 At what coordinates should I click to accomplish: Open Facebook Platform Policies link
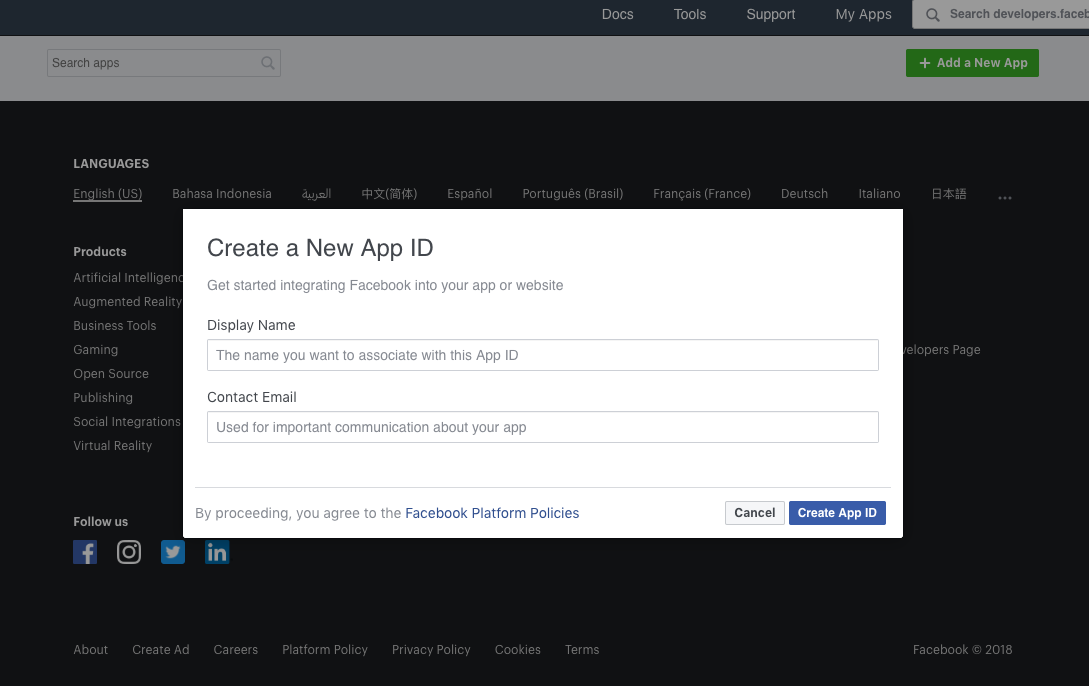click(492, 513)
